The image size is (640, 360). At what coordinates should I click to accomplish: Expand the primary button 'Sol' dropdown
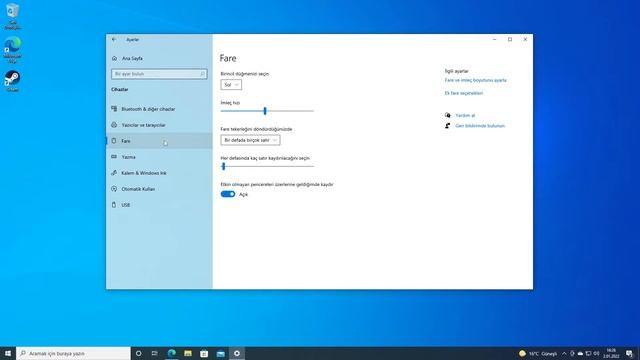pos(231,84)
